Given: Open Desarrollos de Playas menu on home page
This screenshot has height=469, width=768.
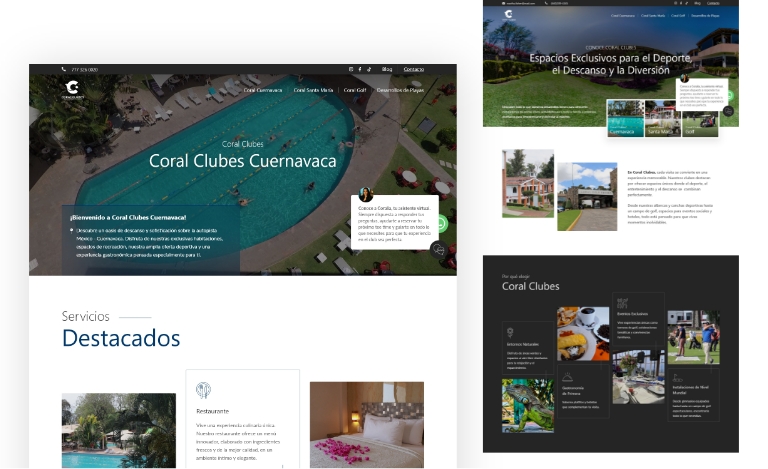Looking at the screenshot, I should pyautogui.click(x=705, y=16).
